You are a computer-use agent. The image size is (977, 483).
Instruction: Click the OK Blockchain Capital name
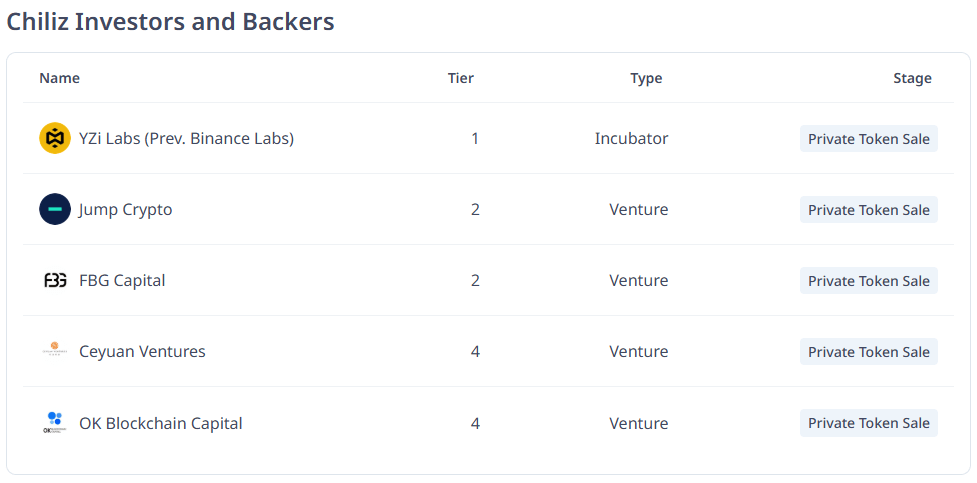point(160,423)
